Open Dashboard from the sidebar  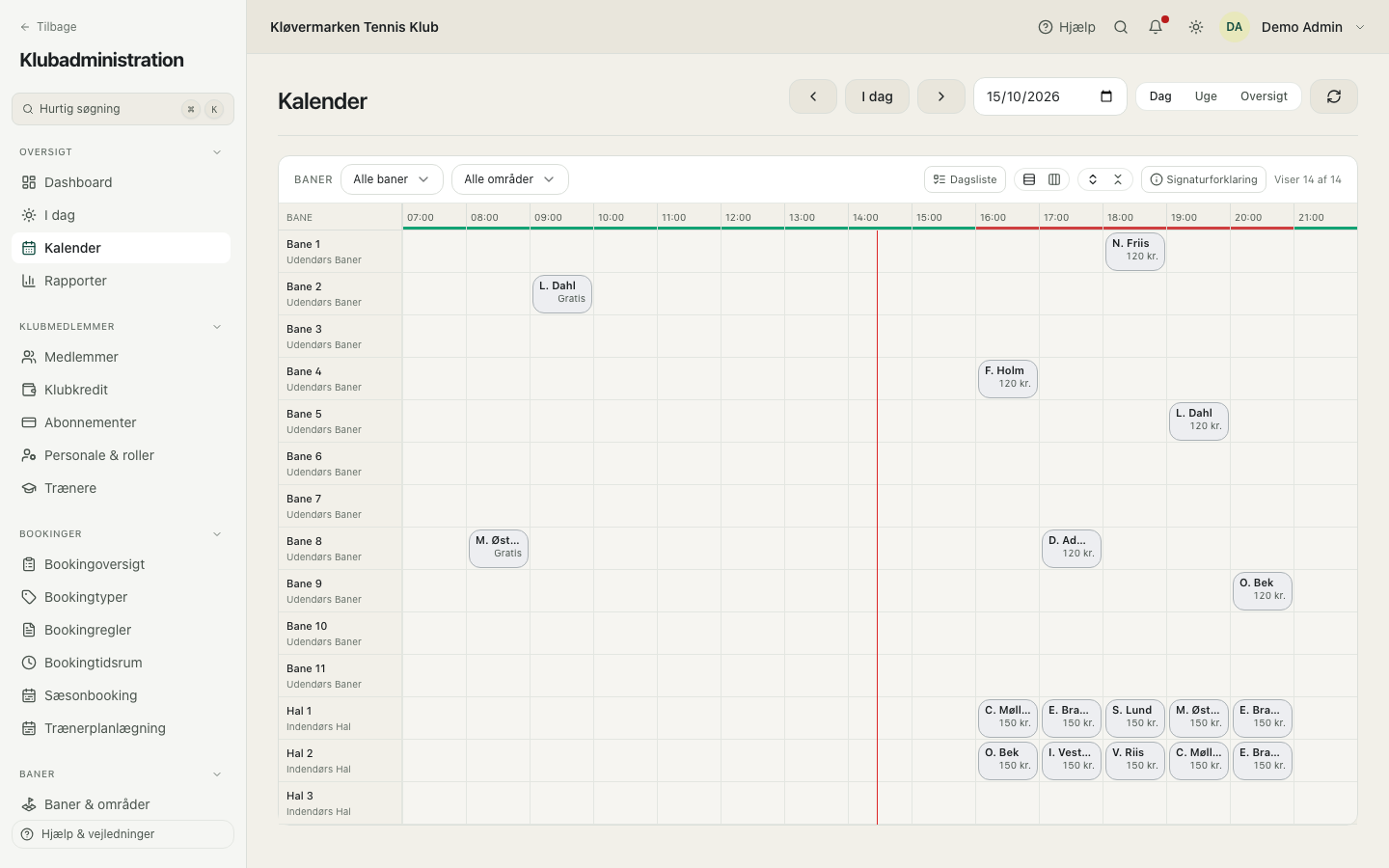point(121,182)
